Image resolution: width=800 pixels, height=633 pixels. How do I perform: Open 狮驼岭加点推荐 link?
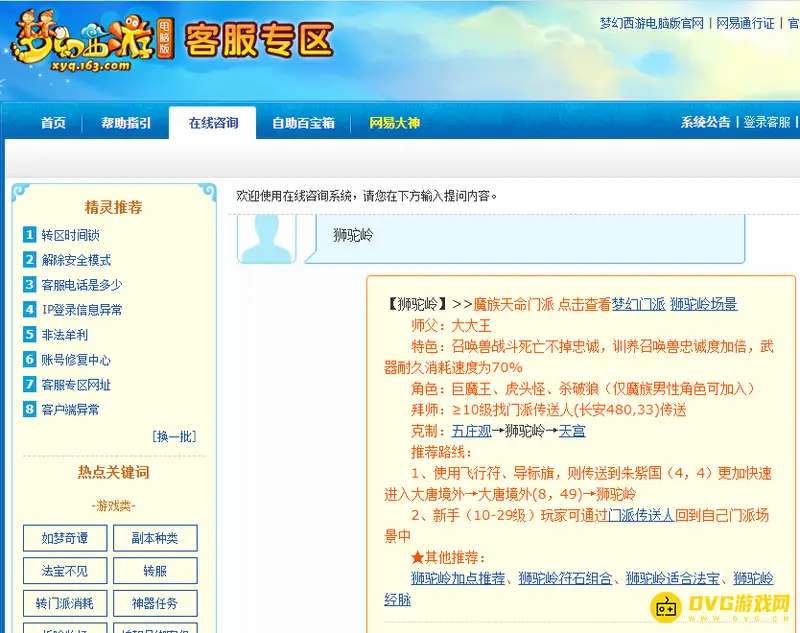click(x=458, y=578)
